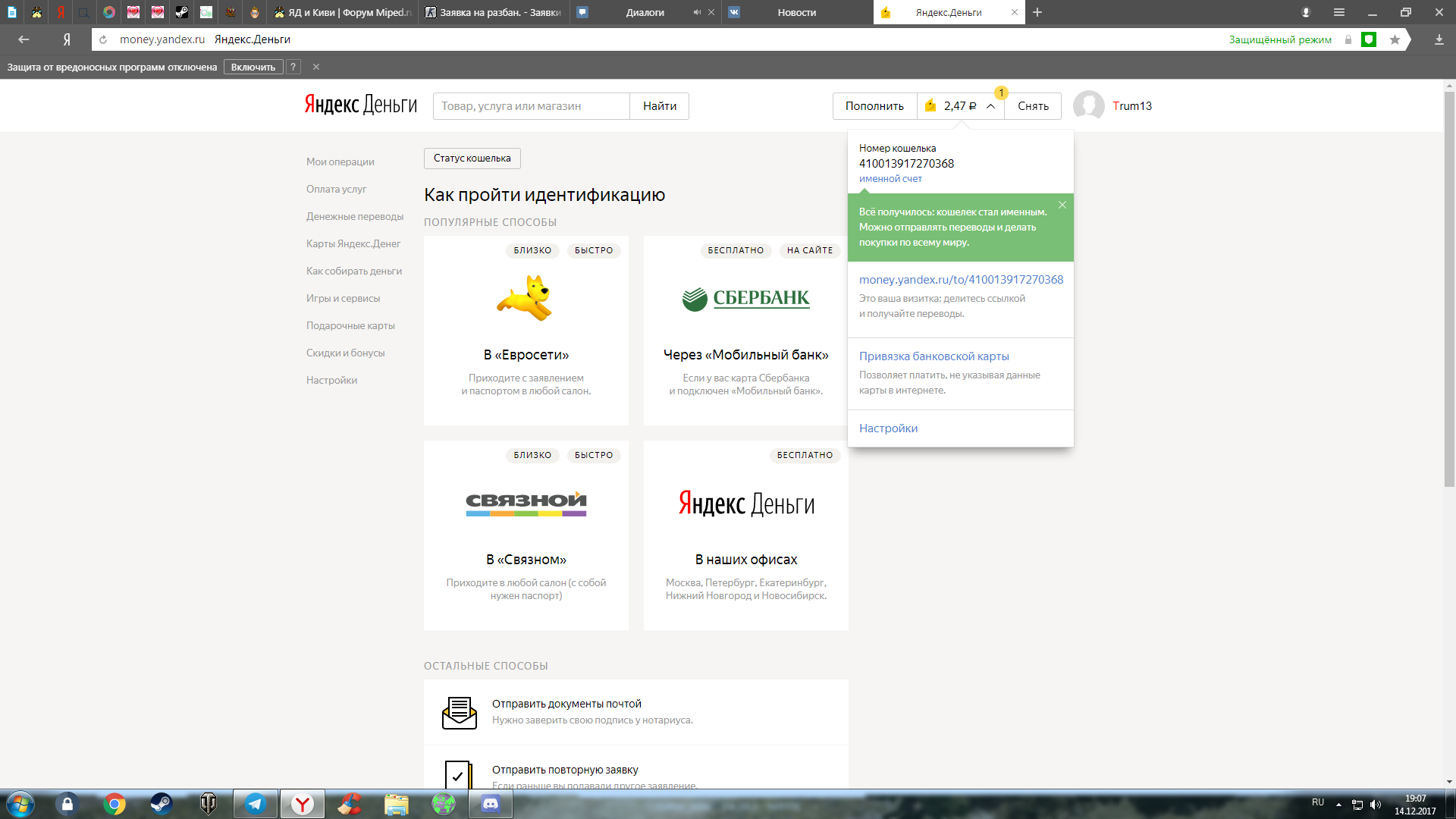This screenshot has width=1456, height=819.
Task: Open Игры и сервисы in the sidebar
Action: (344, 298)
